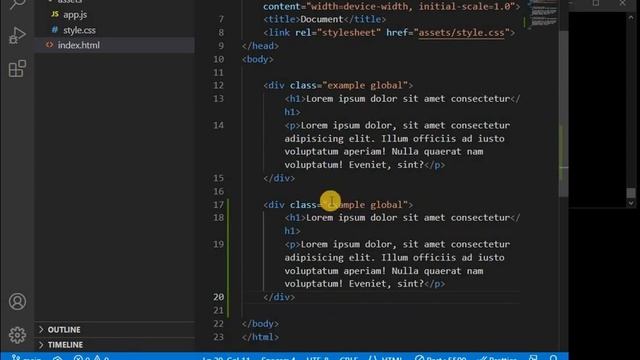This screenshot has height=360, width=640.
Task: Click line number 17
Action: coord(218,204)
